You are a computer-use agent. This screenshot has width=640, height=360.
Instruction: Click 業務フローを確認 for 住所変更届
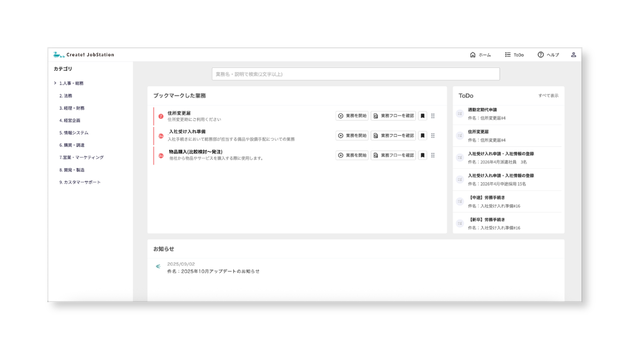[x=393, y=116]
